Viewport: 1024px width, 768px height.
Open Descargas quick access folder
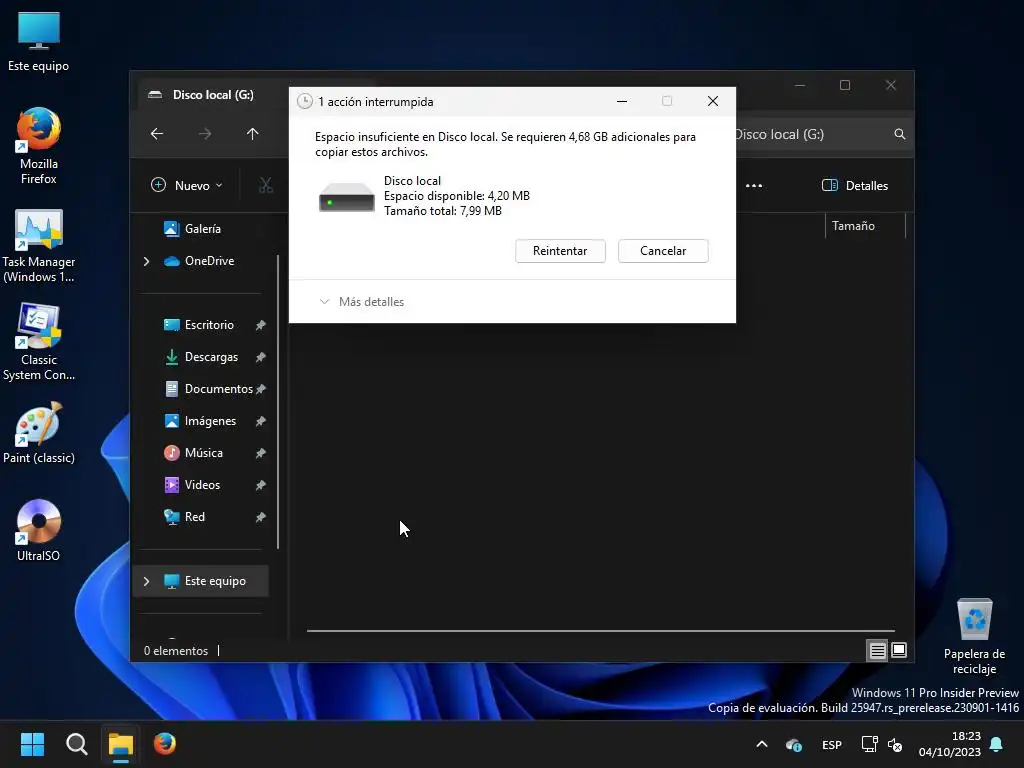pos(200,357)
